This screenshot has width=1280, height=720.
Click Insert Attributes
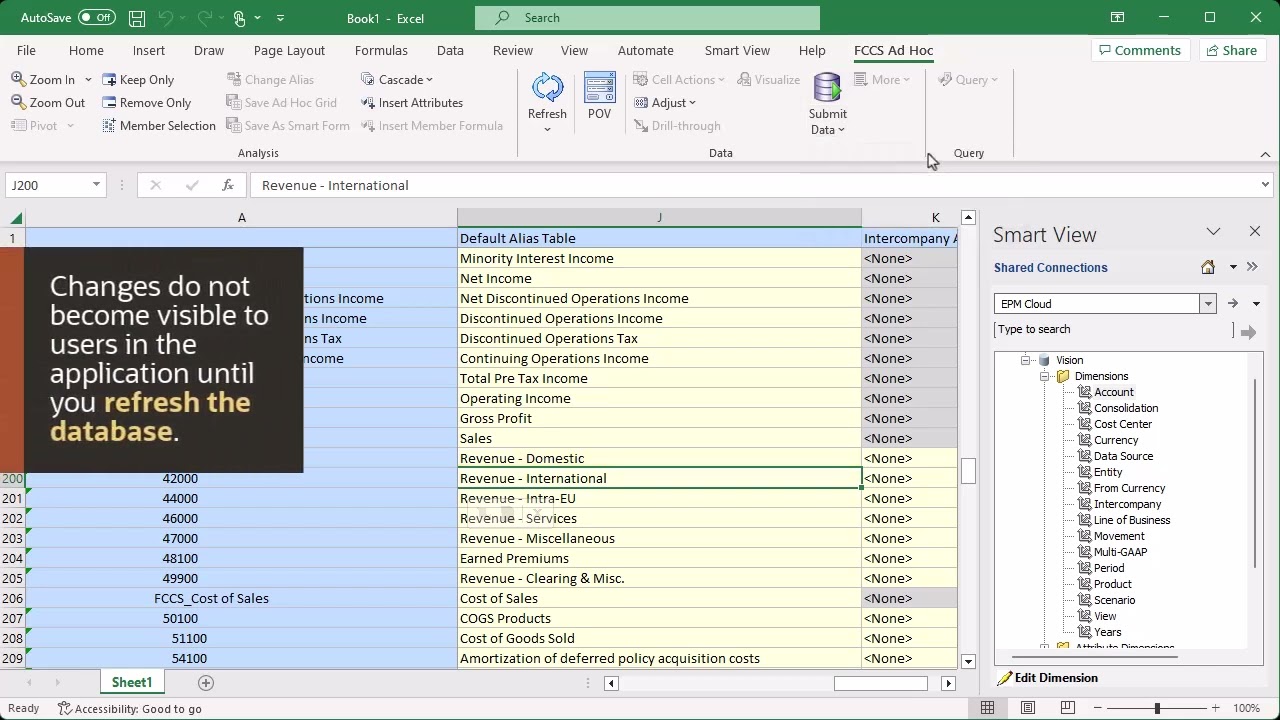412,103
